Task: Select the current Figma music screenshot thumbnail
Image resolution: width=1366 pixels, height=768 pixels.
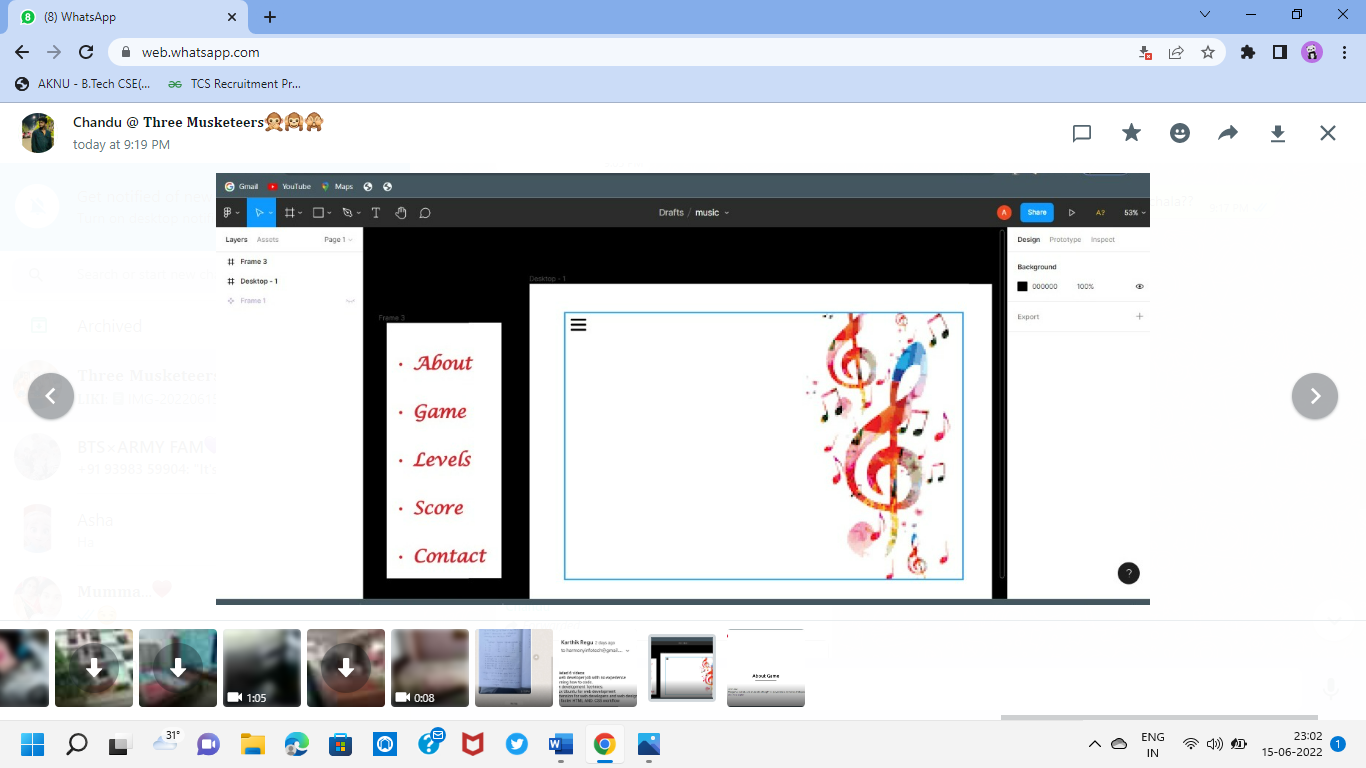Action: [682, 668]
